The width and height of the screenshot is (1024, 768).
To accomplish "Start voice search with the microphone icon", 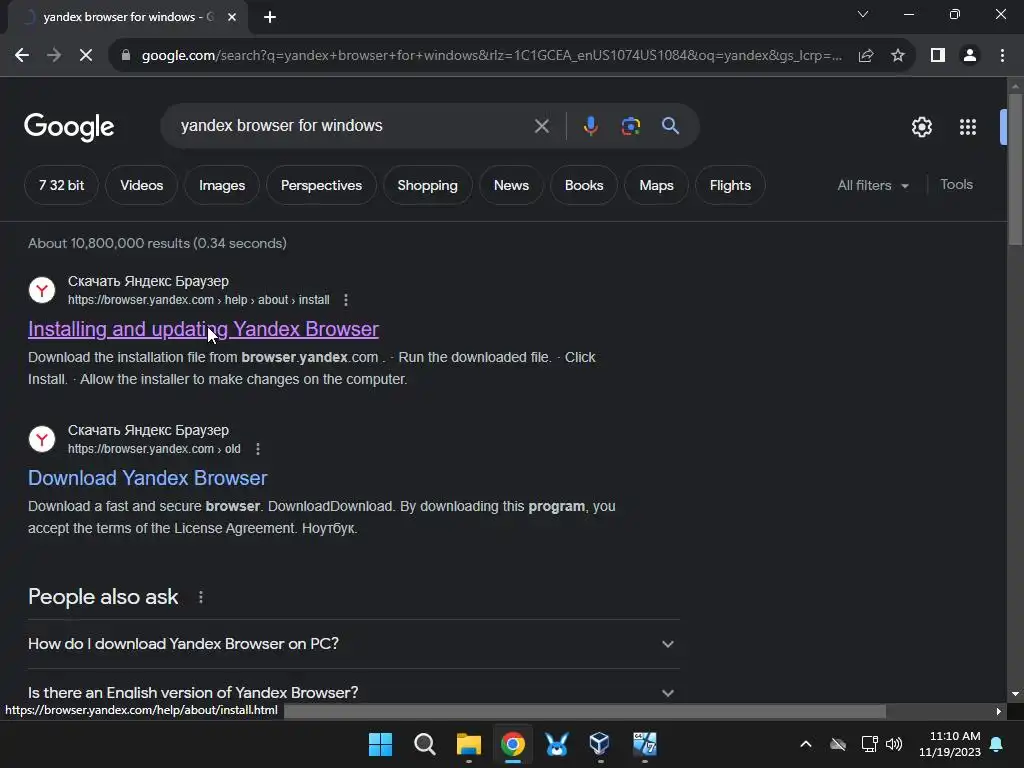I will [x=590, y=125].
